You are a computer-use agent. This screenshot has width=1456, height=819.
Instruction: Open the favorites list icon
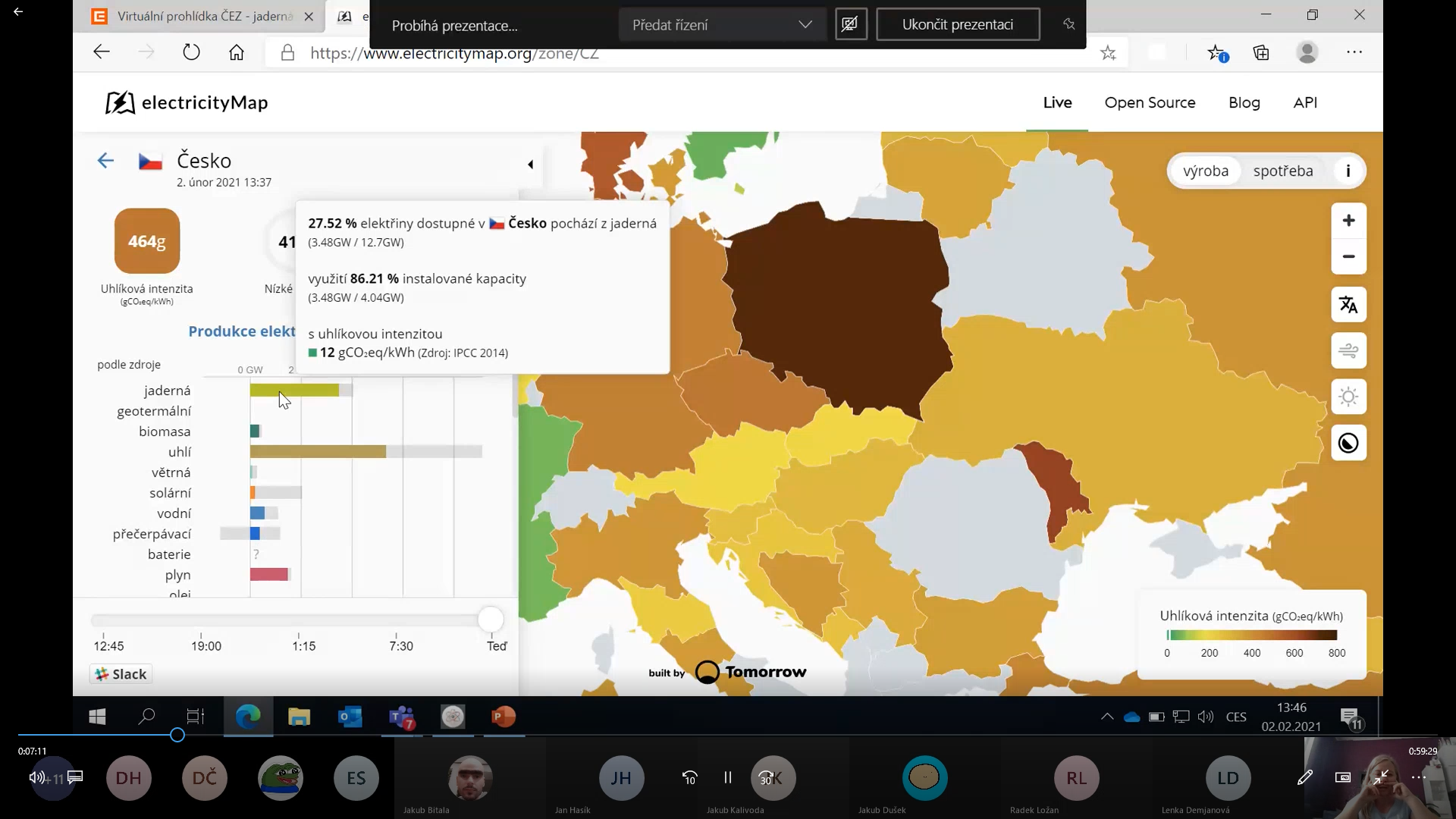[x=1217, y=52]
